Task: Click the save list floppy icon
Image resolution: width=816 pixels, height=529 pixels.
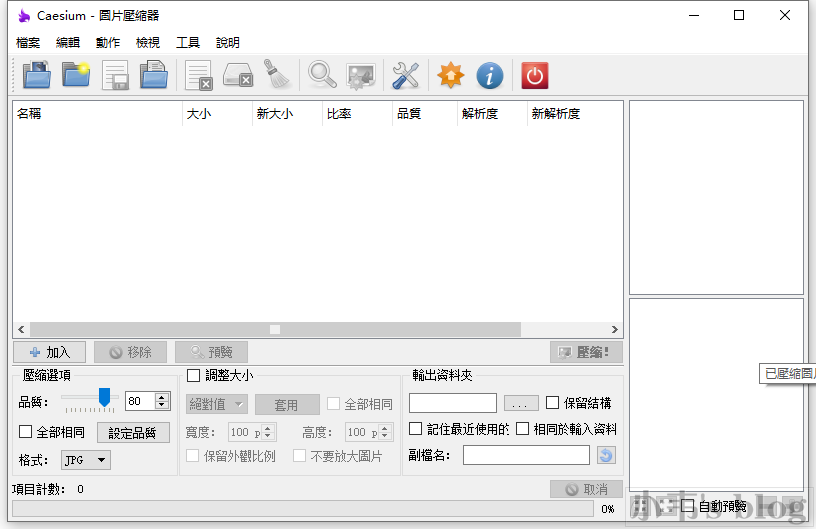Action: (x=115, y=75)
